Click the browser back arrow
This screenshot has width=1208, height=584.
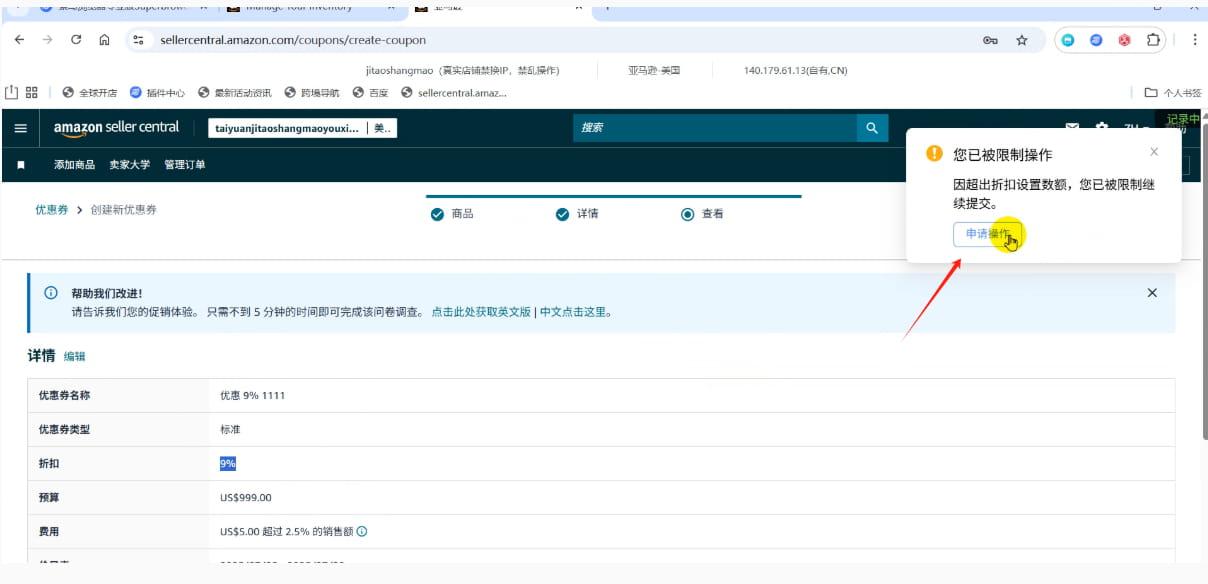19,40
